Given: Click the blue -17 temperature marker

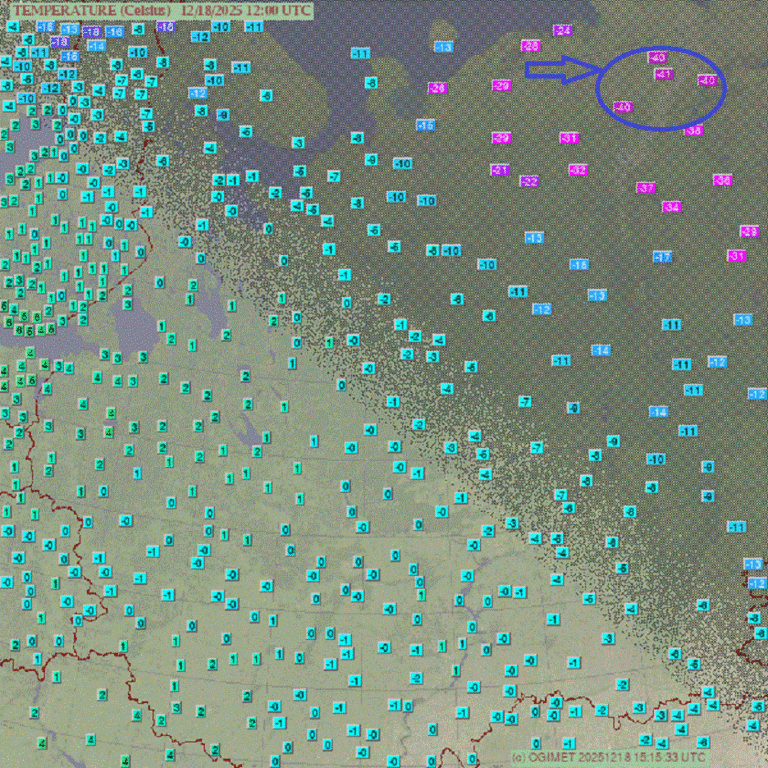Looking at the screenshot, I should [662, 257].
